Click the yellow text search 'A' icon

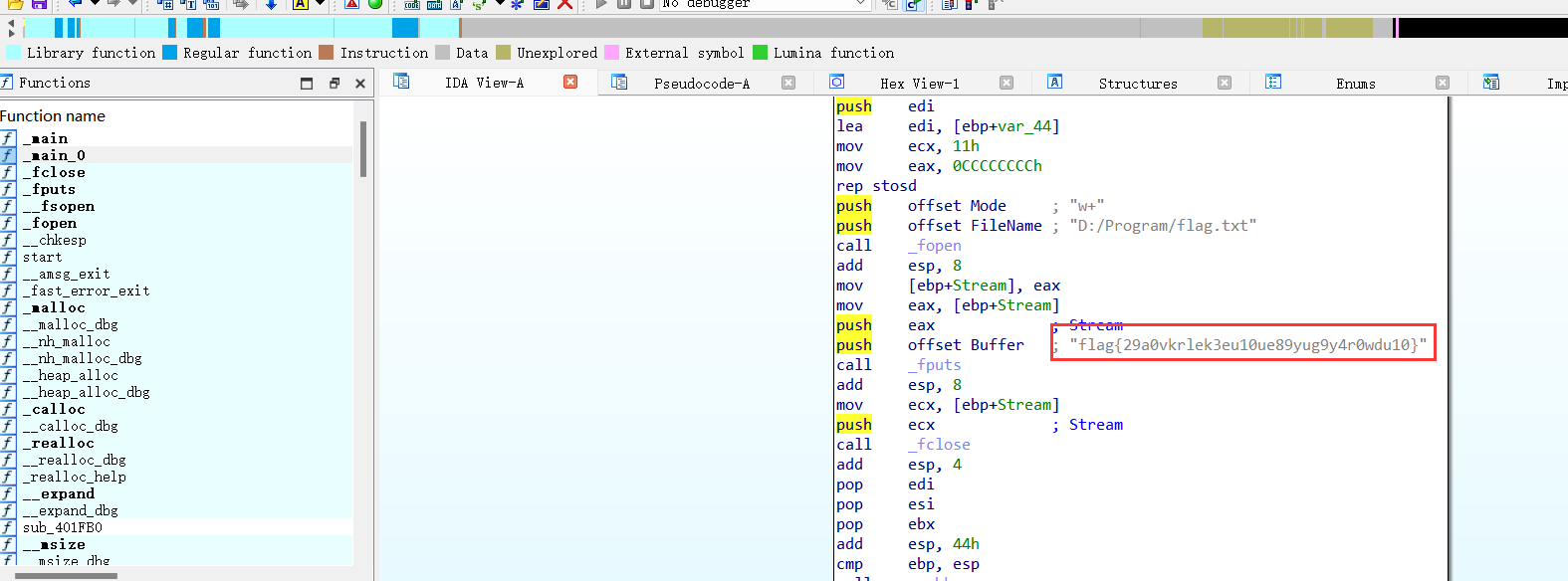[x=300, y=4]
